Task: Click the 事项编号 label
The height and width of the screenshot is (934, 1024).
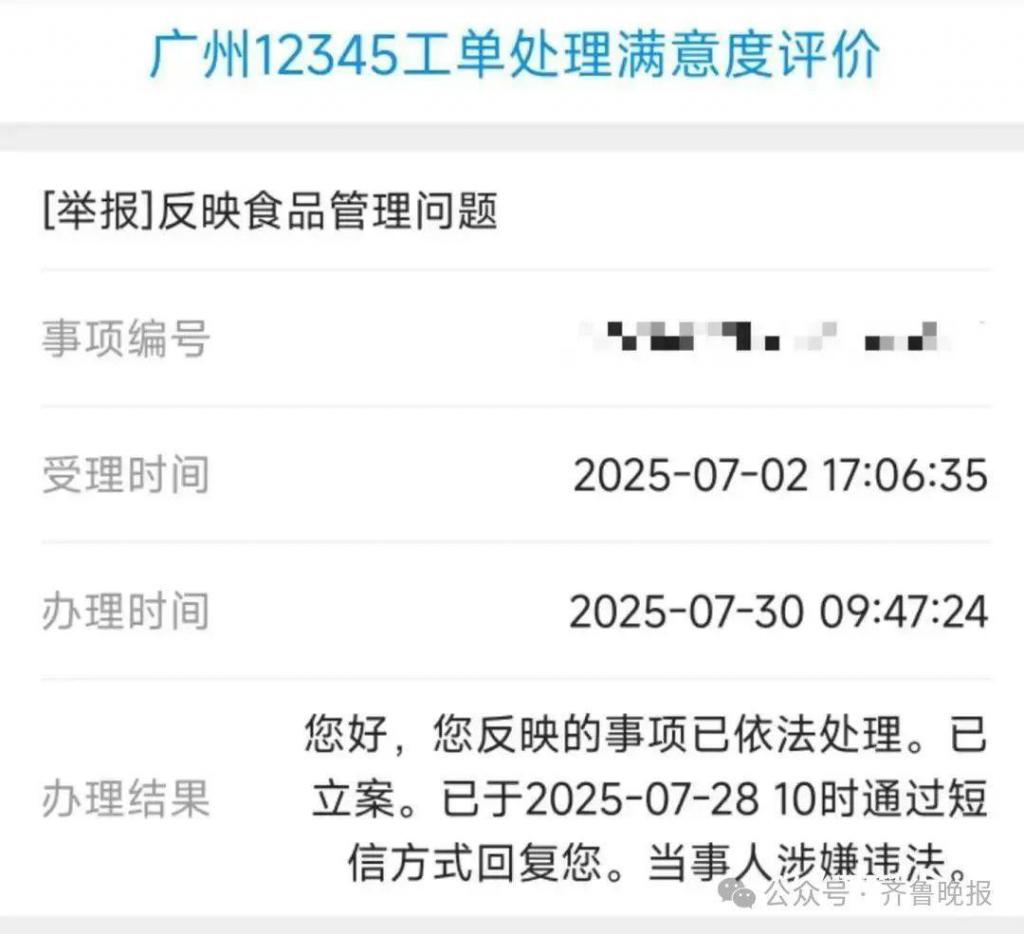Action: coord(125,338)
